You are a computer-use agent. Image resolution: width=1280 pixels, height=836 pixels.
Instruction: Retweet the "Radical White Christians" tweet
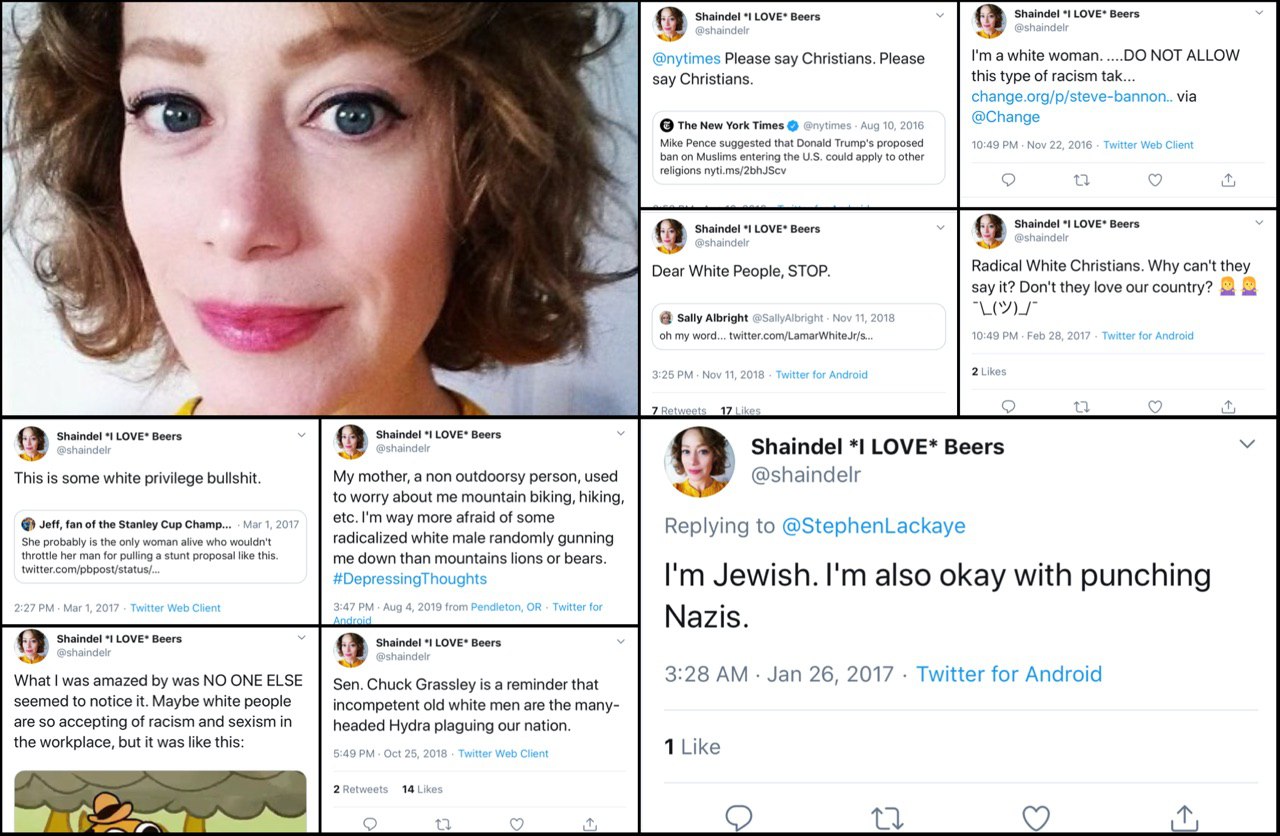click(x=1081, y=407)
